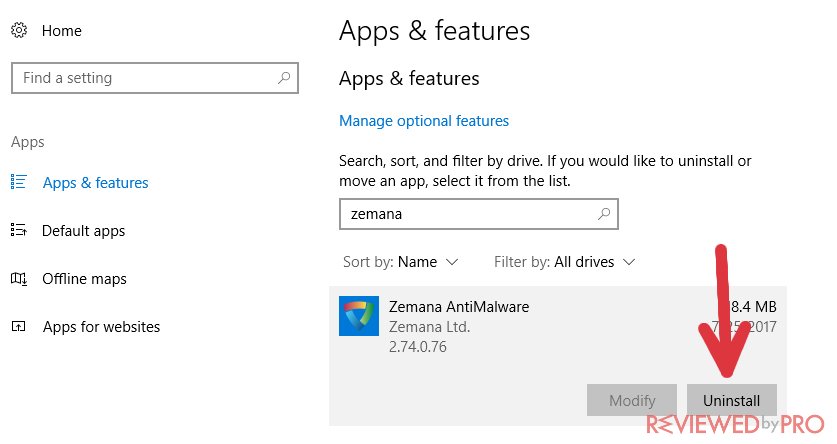Click magnifier icon in Find a setting box
The width and height of the screenshot is (837, 444).
tap(284, 78)
